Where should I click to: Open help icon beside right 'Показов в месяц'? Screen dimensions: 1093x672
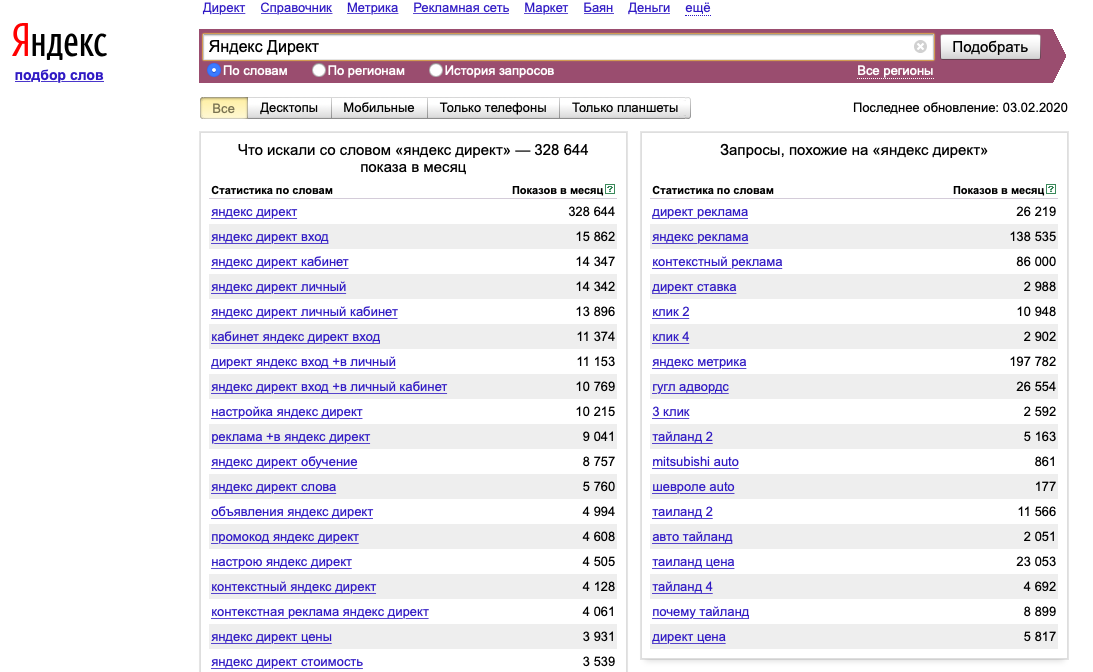point(1051,190)
